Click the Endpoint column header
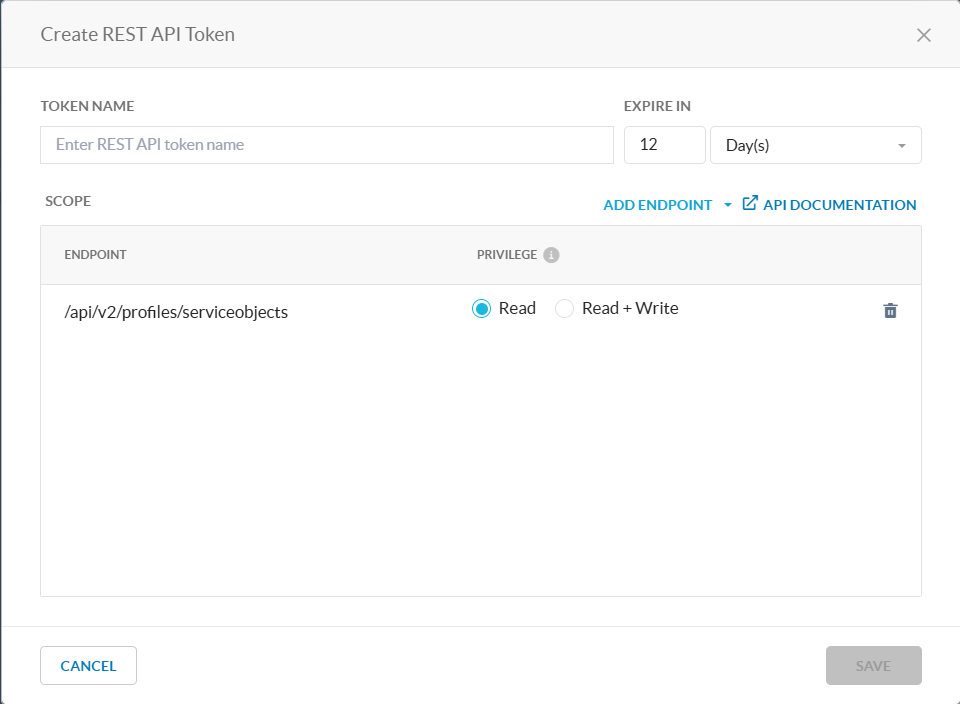The image size is (960, 704). [x=95, y=254]
